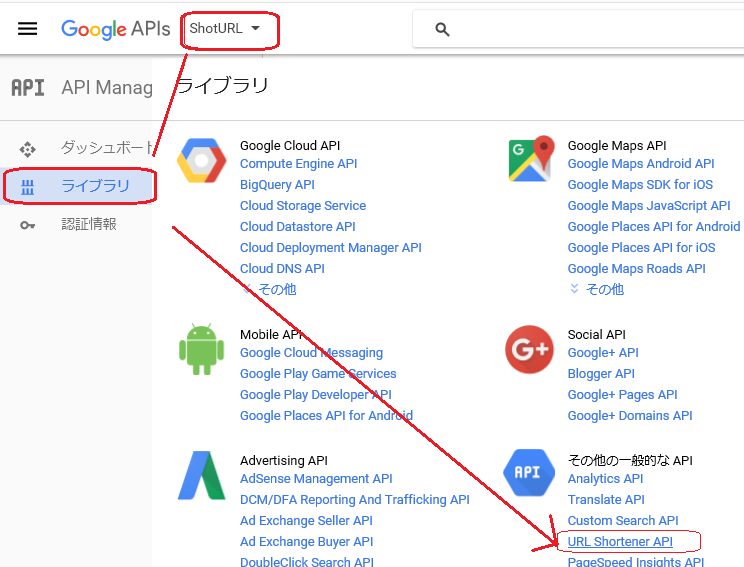Open Google Maps JavaScript API link
Screen dimensions: 744x567
(649, 205)
